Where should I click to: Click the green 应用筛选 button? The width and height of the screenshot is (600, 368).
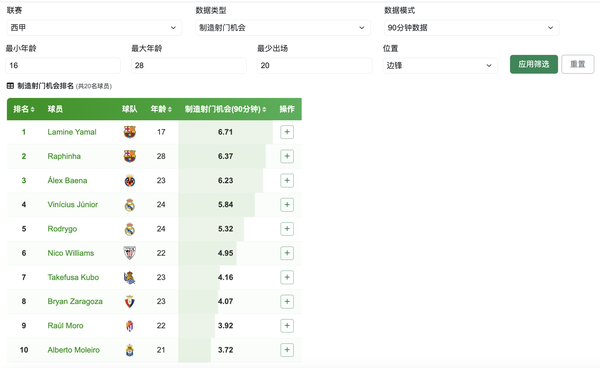[x=534, y=64]
